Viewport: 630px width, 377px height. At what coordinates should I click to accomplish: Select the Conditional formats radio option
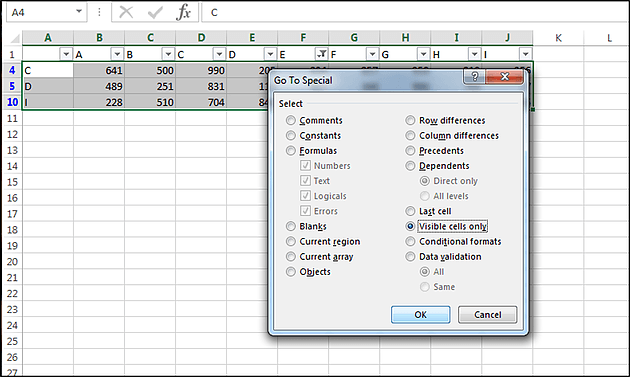coord(410,242)
